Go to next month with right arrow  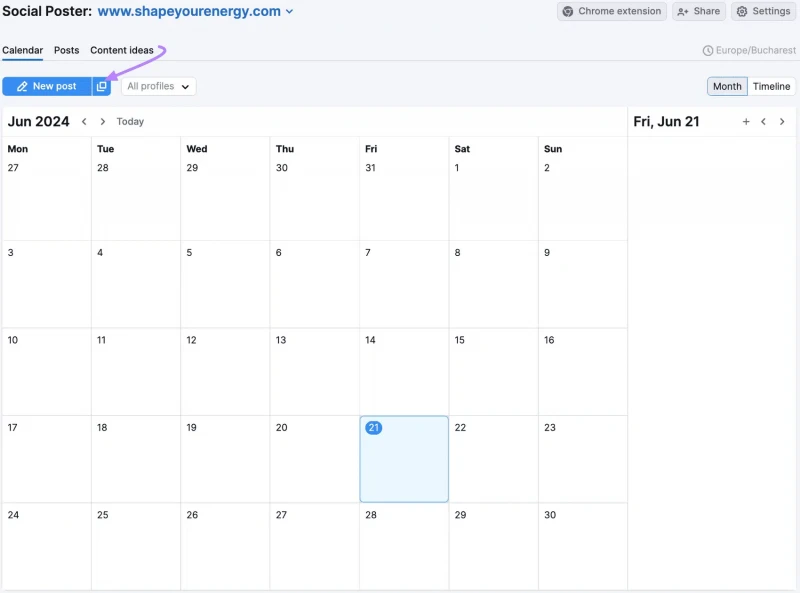point(103,121)
